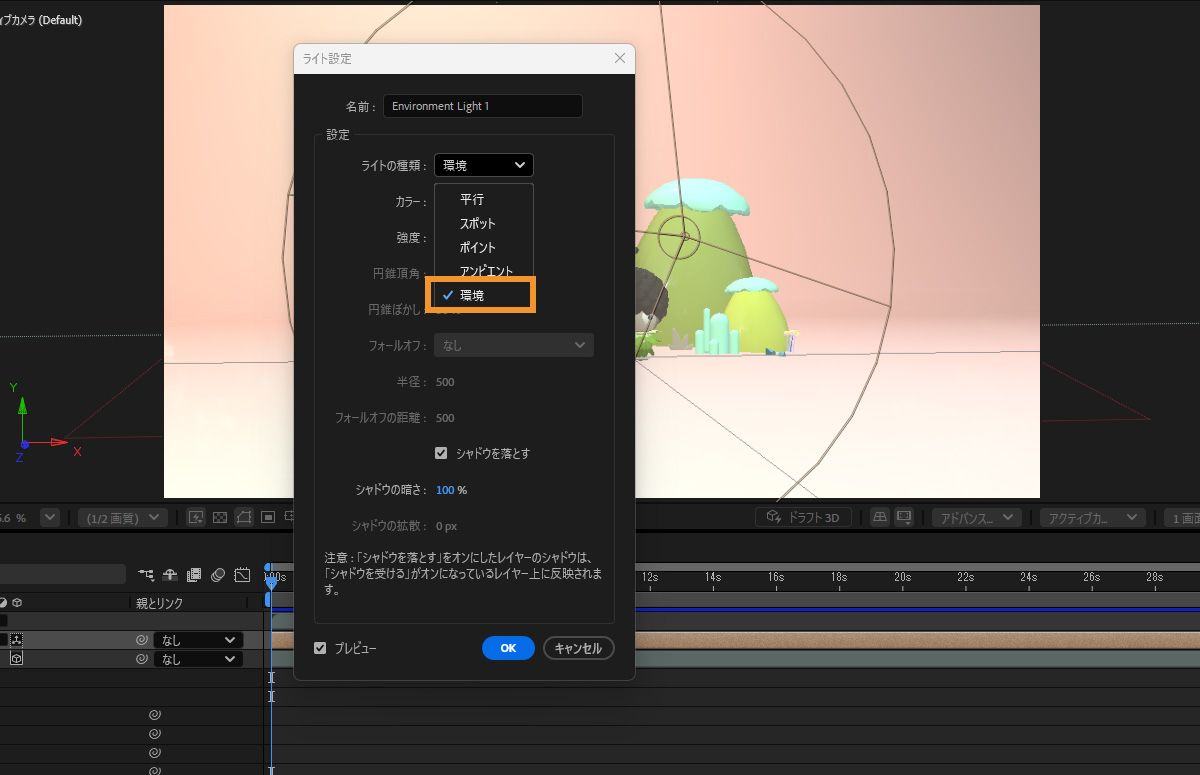The height and width of the screenshot is (775, 1200).
Task: Click the region of interest icon
Action: point(268,517)
